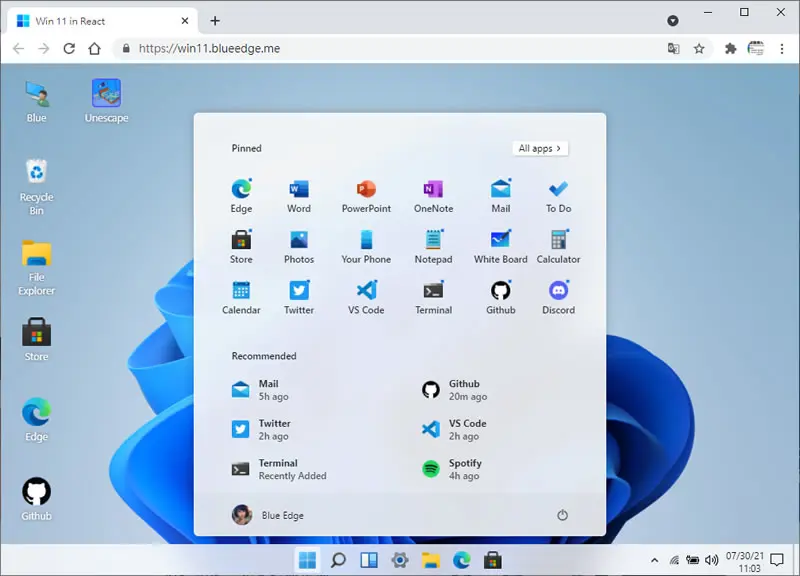Open the Calendar app
The width and height of the screenshot is (800, 576).
(241, 297)
